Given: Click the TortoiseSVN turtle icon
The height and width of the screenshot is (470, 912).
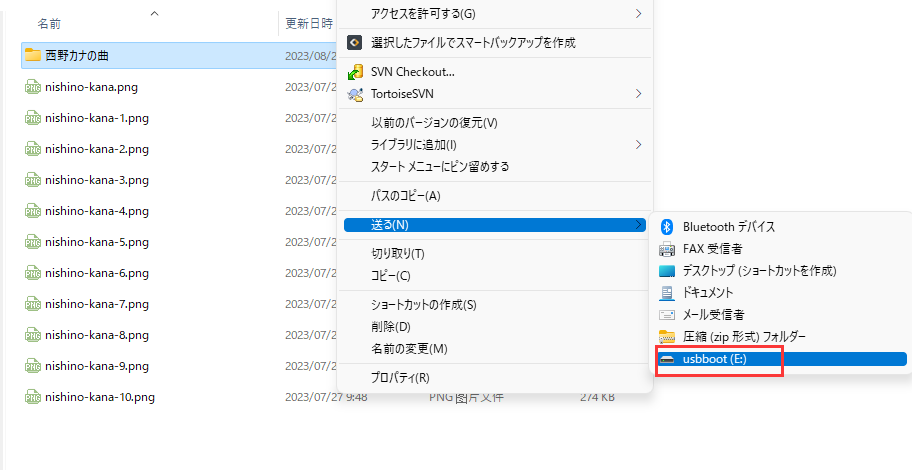Looking at the screenshot, I should tap(354, 94).
